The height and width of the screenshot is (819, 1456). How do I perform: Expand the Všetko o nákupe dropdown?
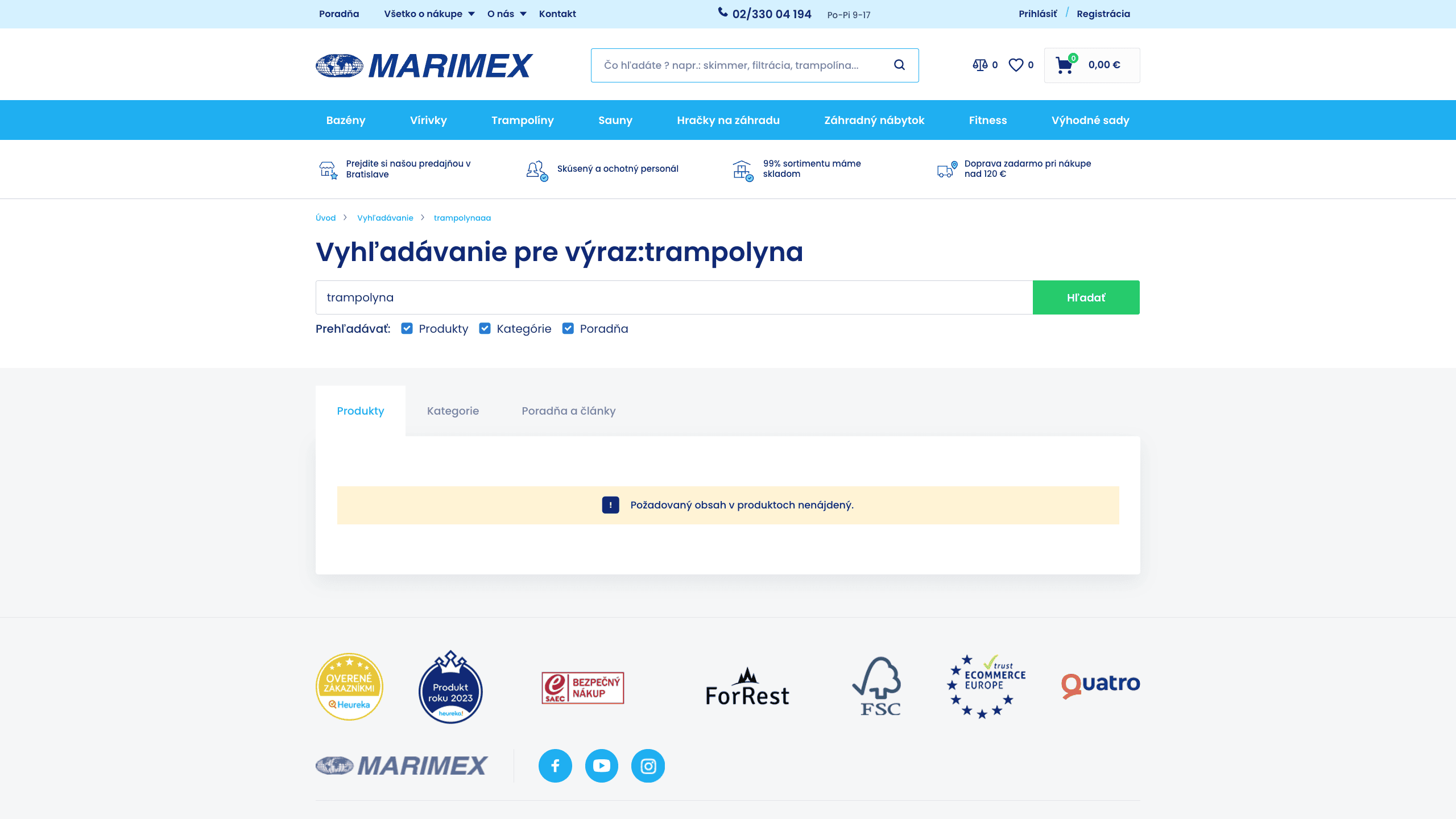(x=429, y=14)
